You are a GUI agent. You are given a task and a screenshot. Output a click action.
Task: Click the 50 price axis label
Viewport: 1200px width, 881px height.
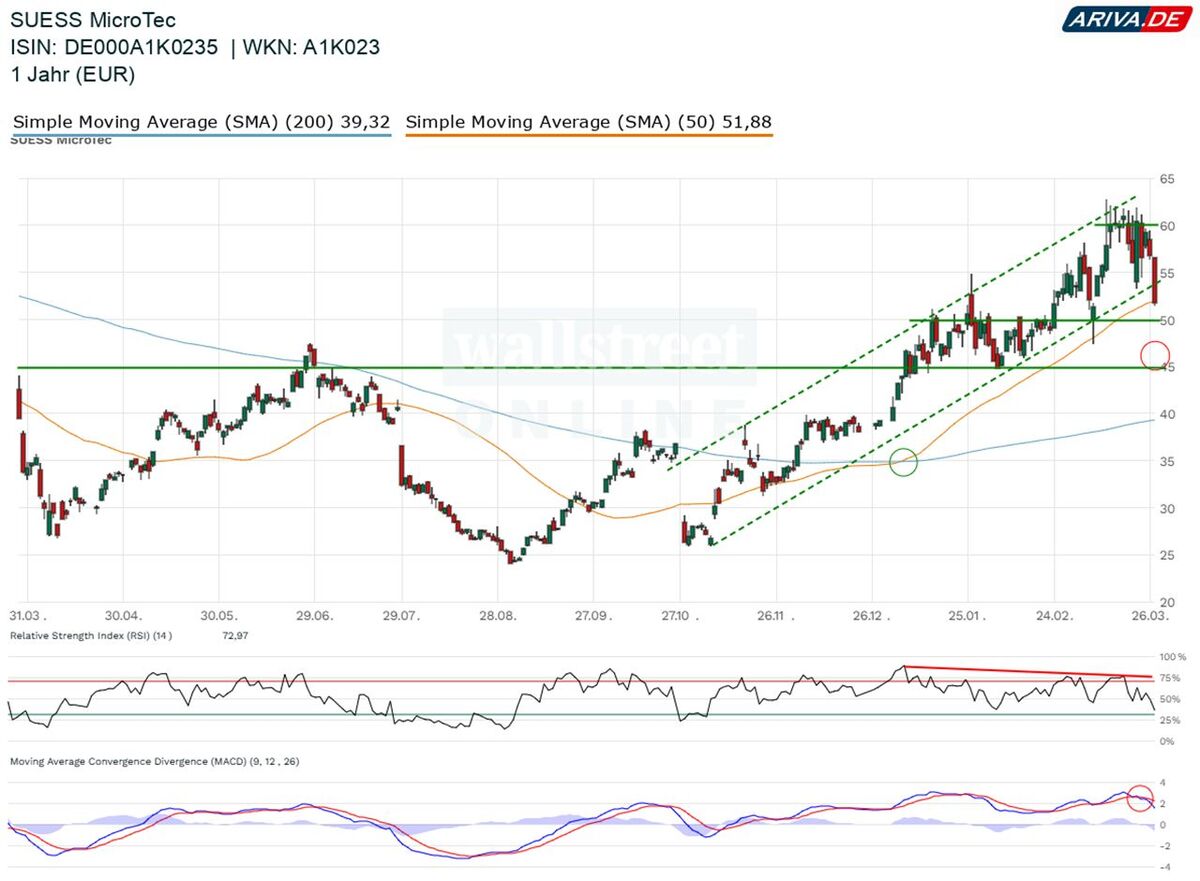point(1166,320)
